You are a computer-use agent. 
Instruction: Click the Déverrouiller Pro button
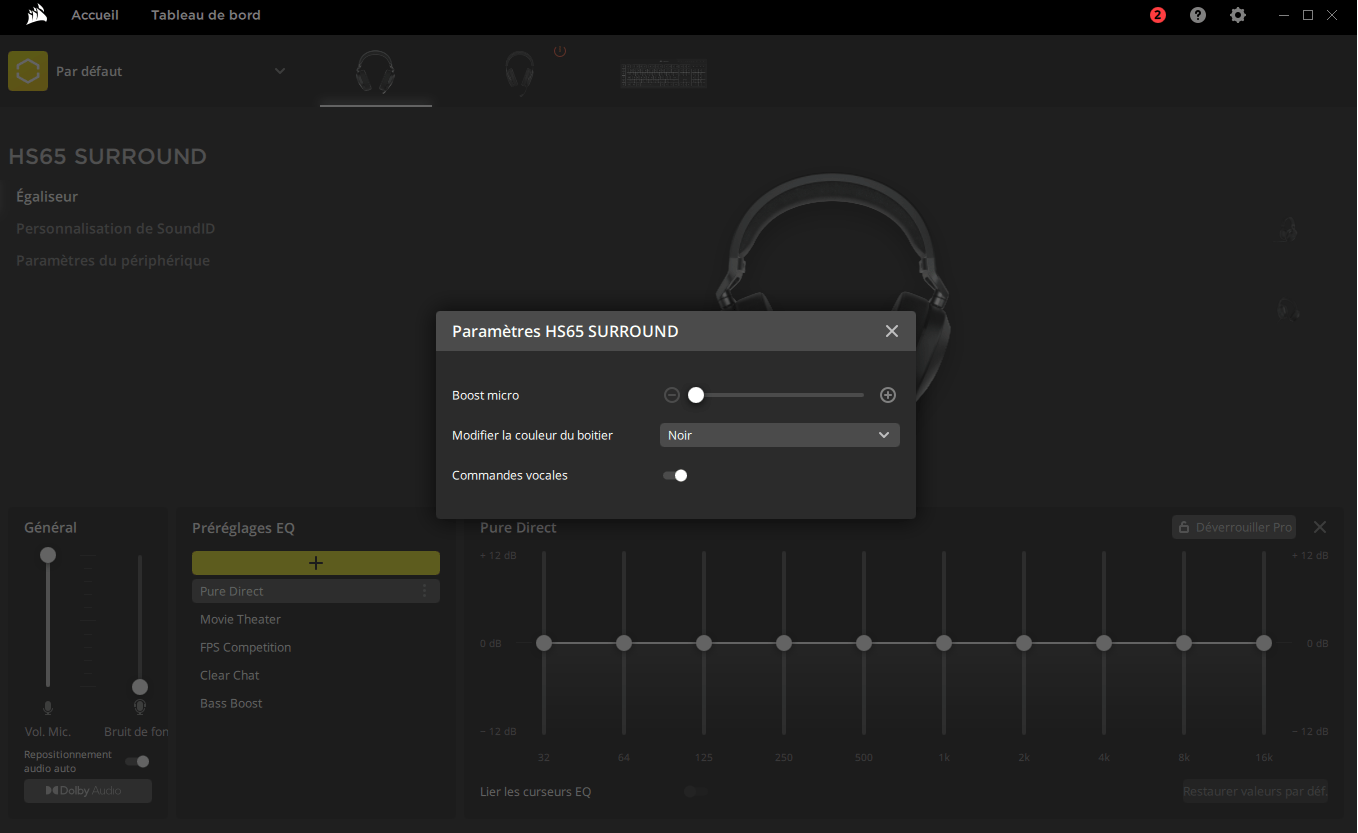1234,527
